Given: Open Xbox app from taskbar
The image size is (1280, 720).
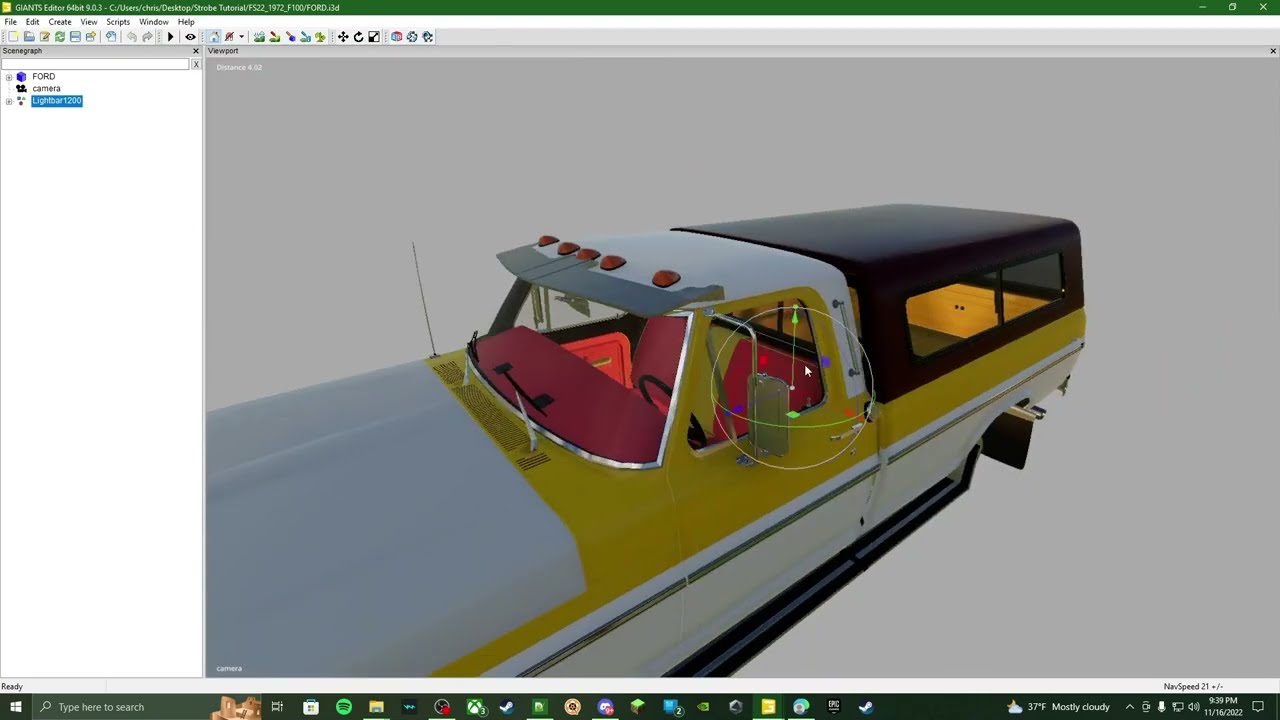Looking at the screenshot, I should coord(475,707).
